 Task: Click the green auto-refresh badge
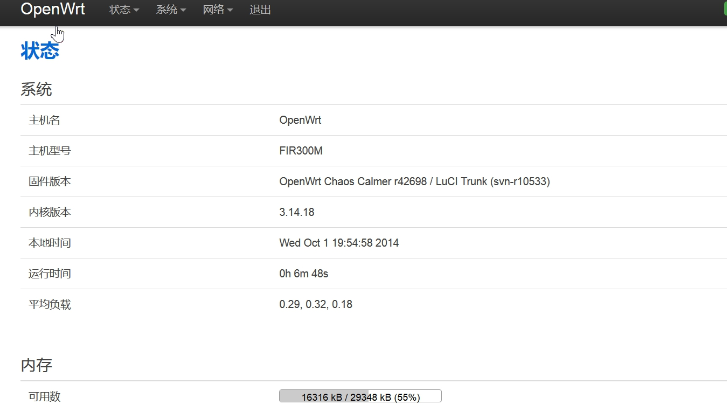[721, 8]
